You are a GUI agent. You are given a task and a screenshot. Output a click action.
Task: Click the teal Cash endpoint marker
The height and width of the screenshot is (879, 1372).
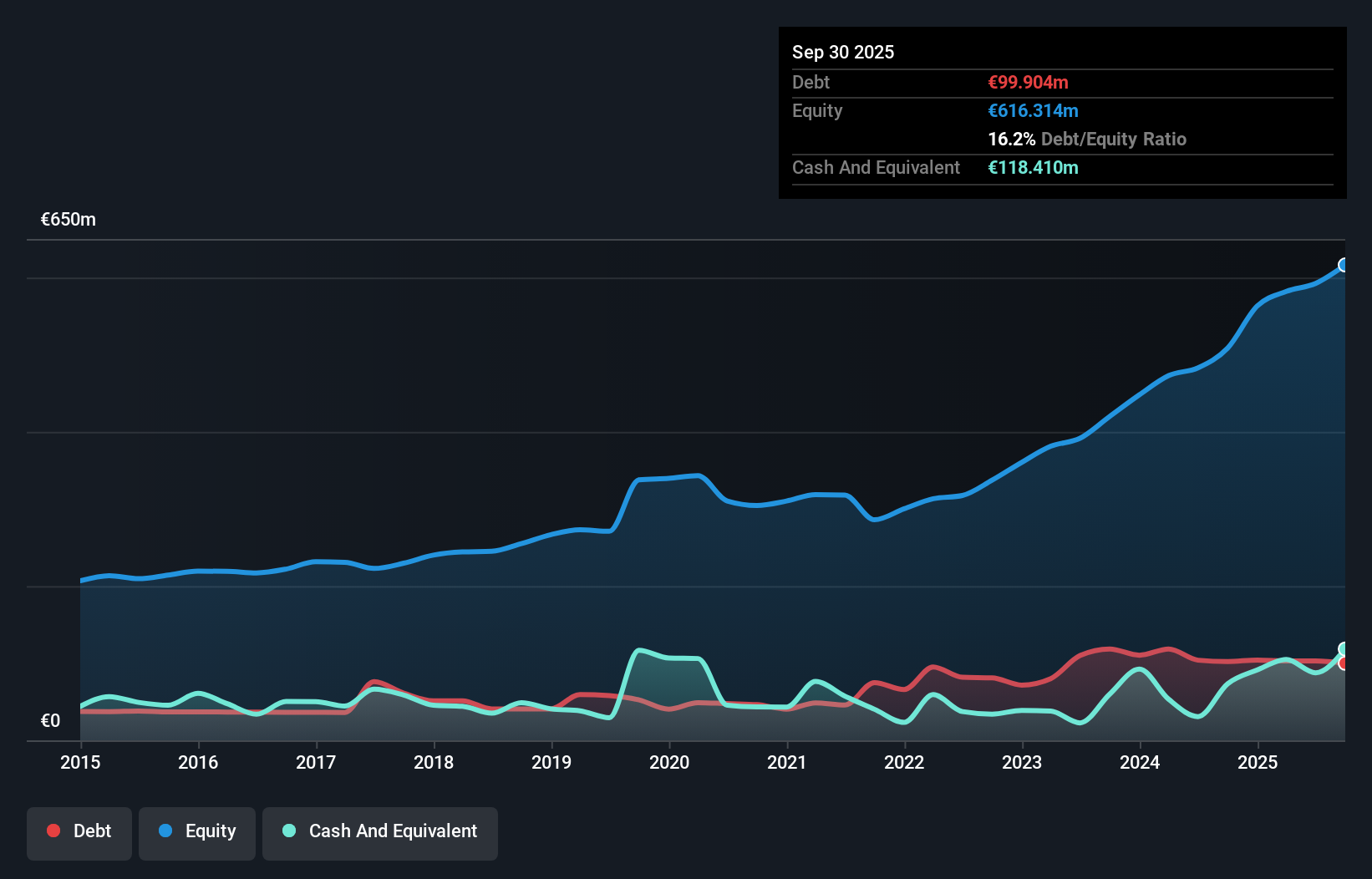coord(1344,649)
